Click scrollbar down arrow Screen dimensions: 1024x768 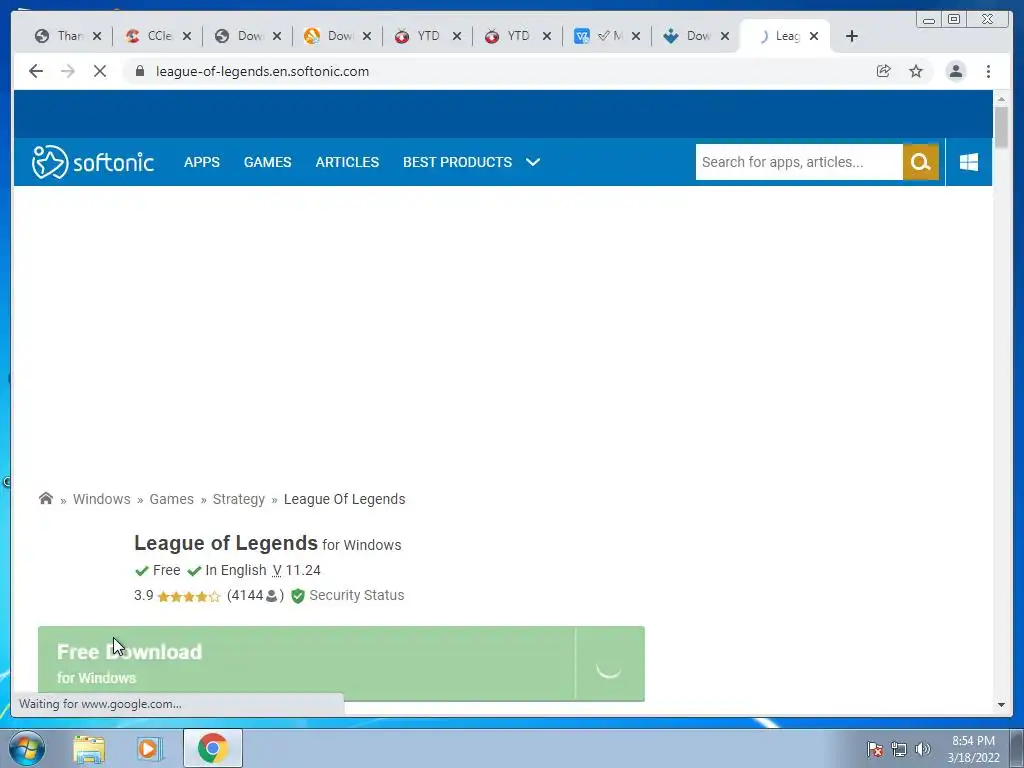[x=1001, y=705]
